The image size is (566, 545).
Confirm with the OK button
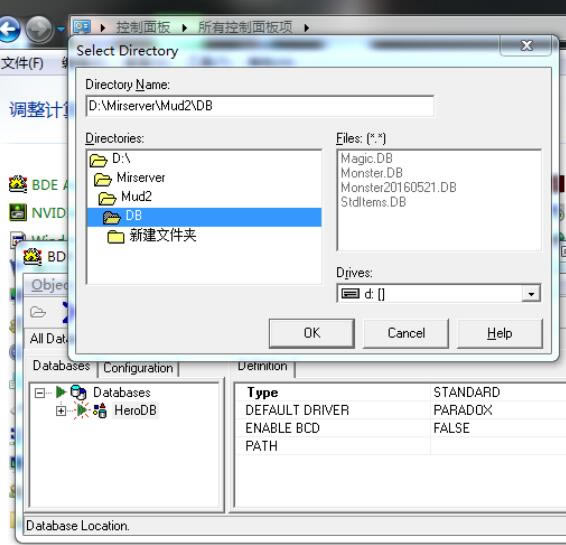click(x=312, y=333)
